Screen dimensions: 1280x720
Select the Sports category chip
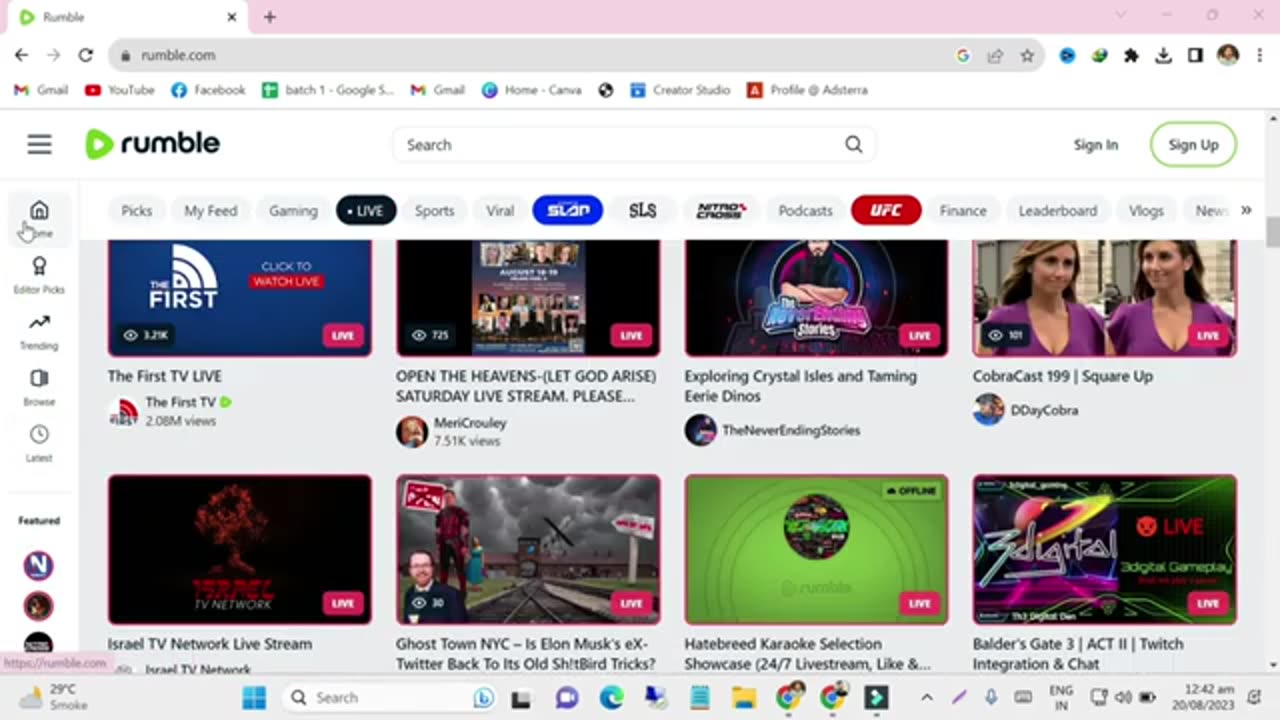434,211
